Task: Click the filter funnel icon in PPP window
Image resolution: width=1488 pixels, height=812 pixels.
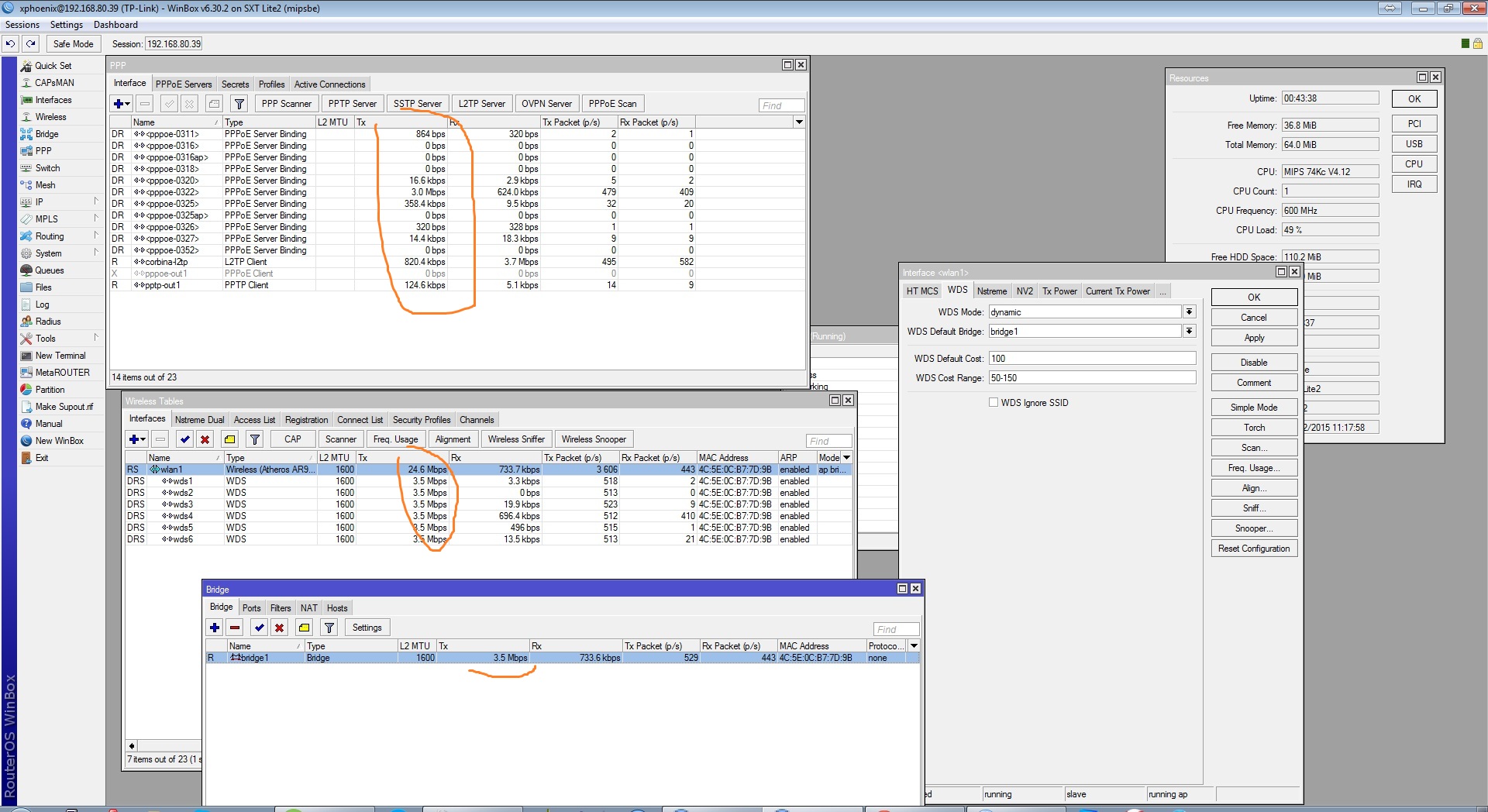Action: [239, 104]
